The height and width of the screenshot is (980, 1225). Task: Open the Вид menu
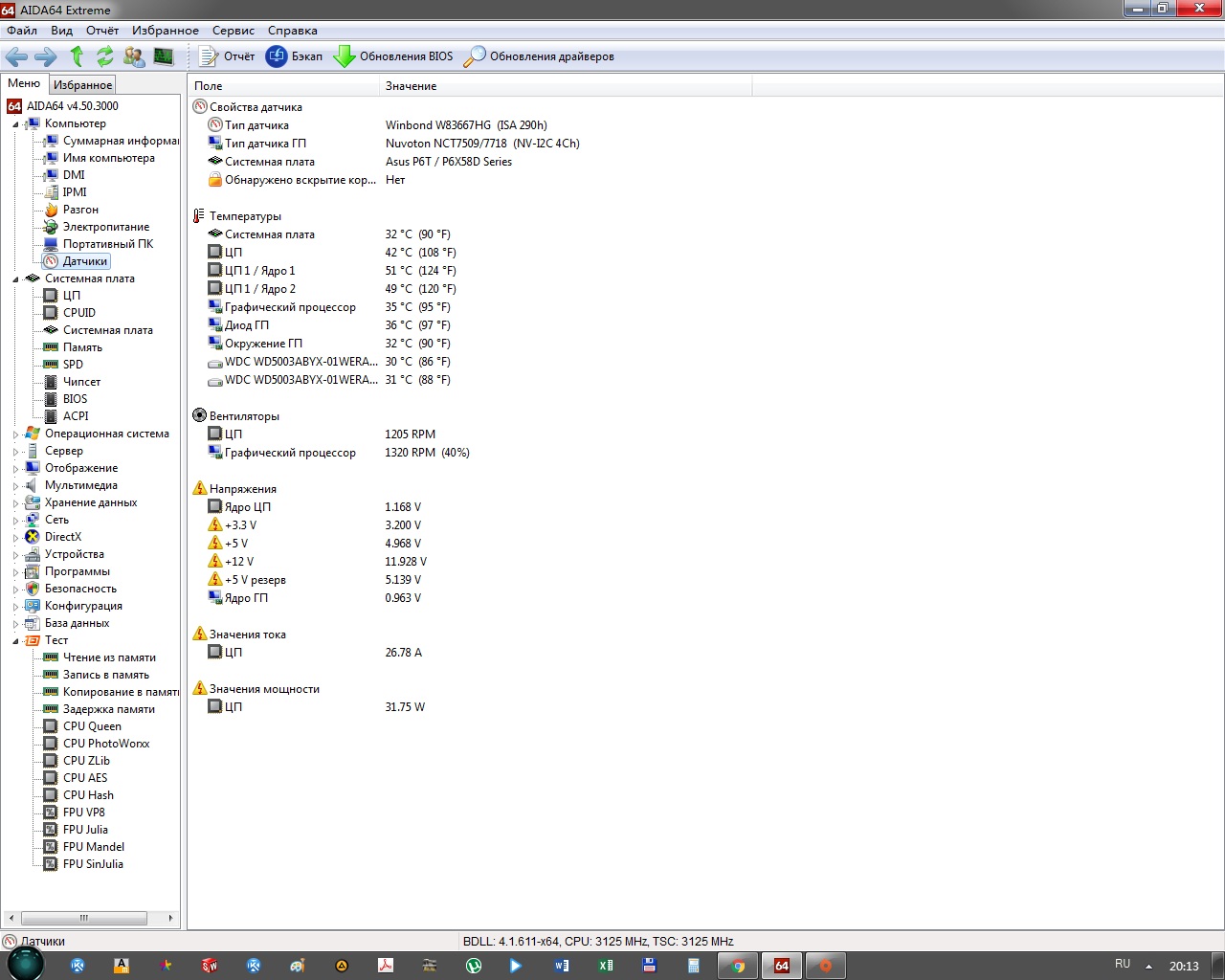[x=61, y=31]
